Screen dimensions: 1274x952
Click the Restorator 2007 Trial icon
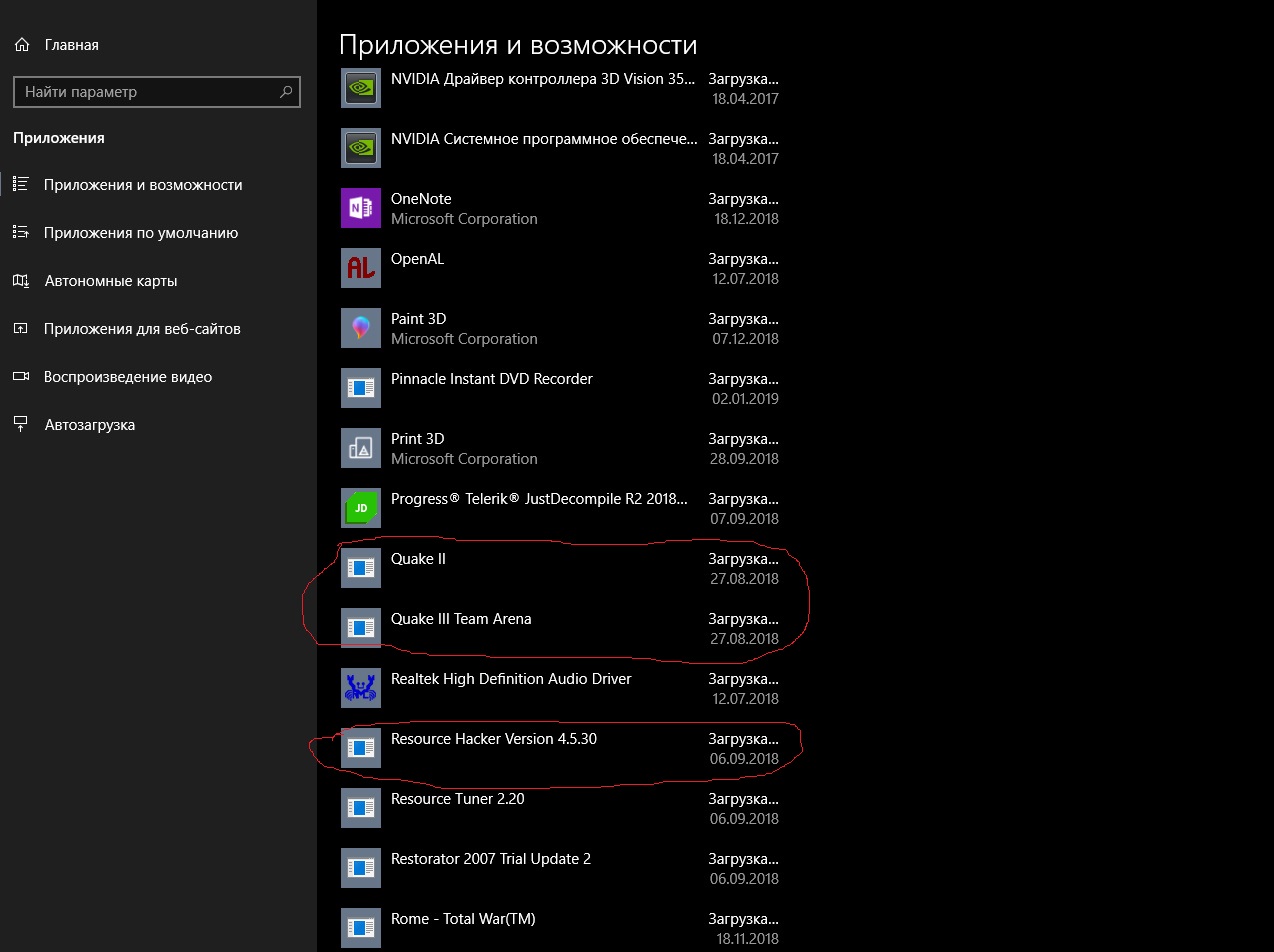[361, 868]
